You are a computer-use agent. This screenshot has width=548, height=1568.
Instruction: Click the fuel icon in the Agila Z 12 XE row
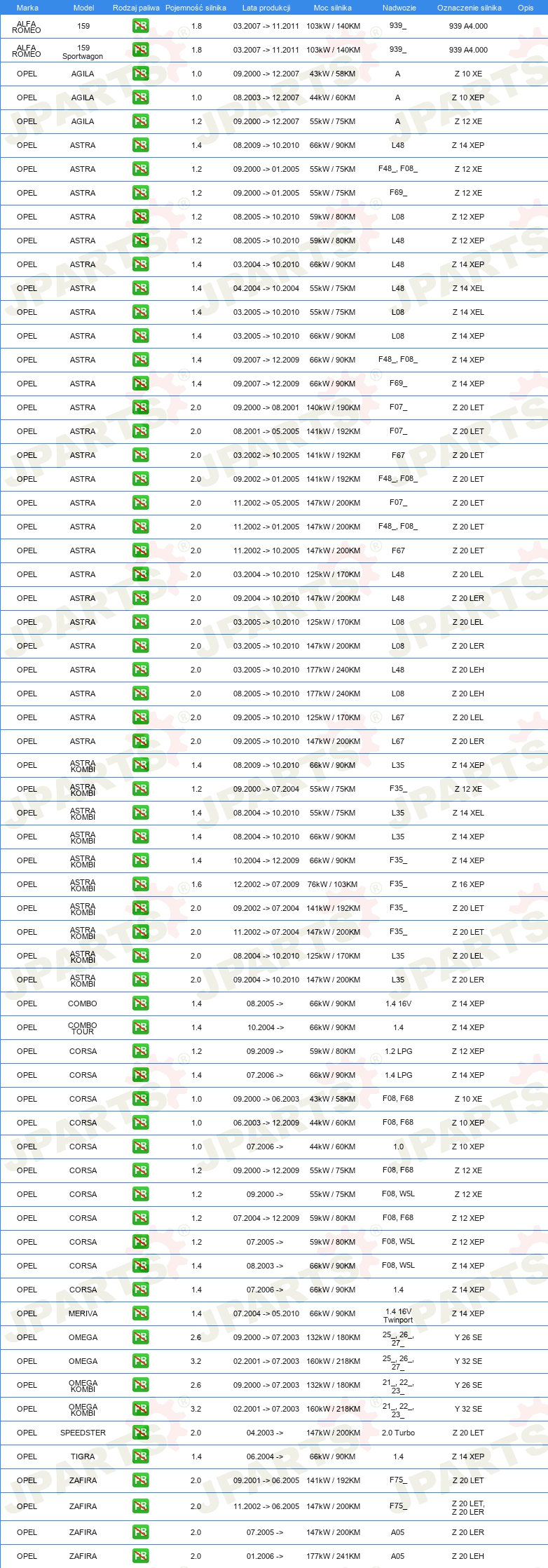(140, 121)
